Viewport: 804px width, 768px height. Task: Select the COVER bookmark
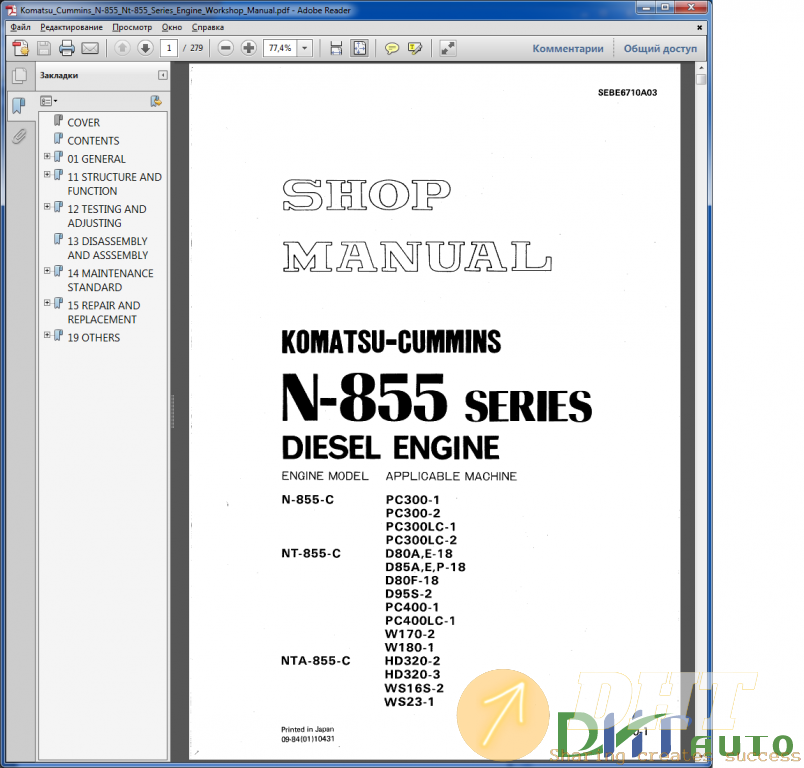click(84, 123)
